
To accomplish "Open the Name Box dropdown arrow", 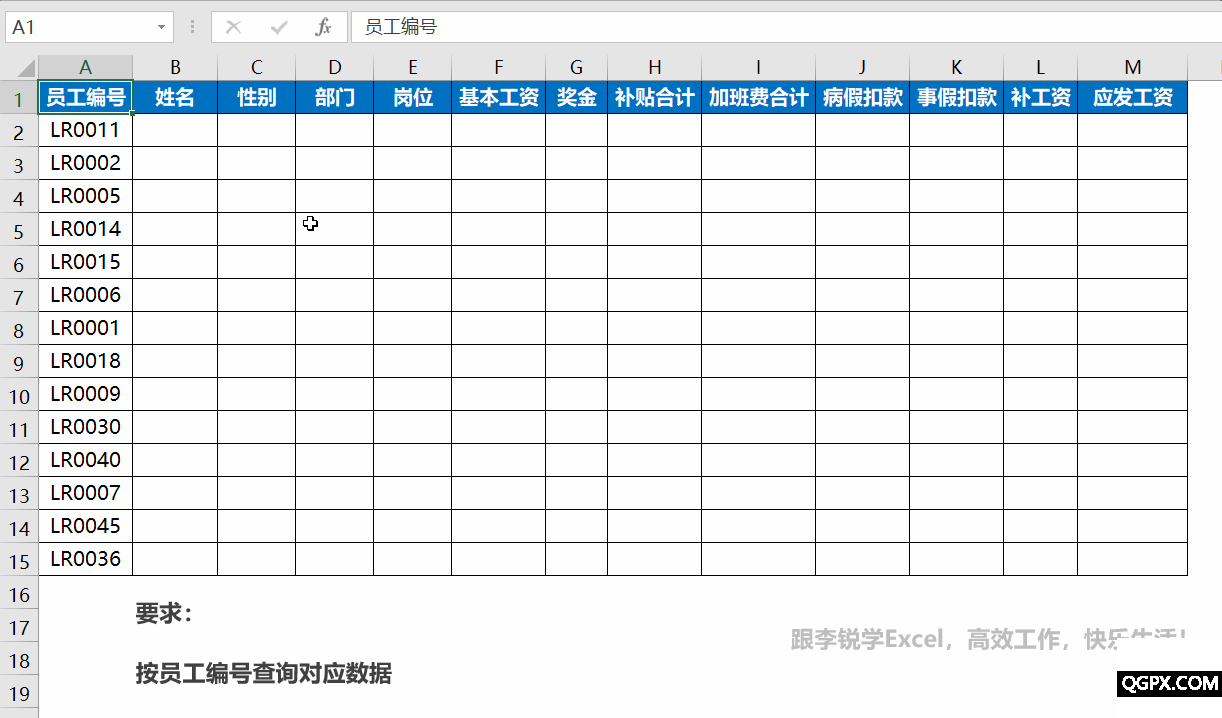I will [162, 27].
